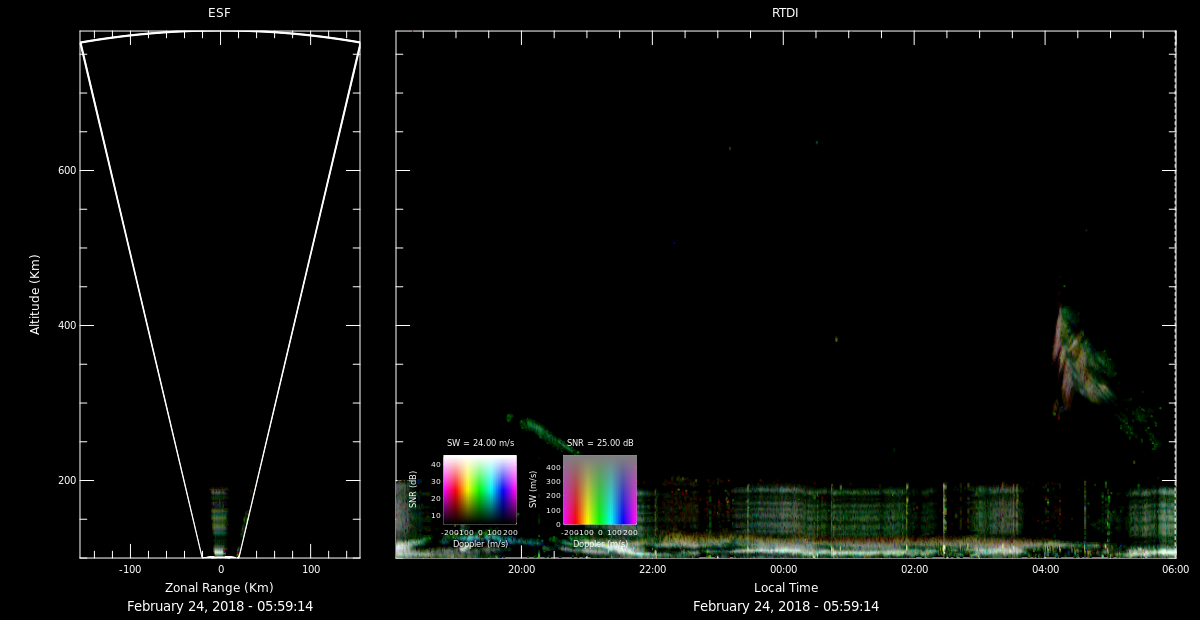Click the Altitude (Km) axis label
The height and width of the screenshot is (620, 1200).
click(x=36, y=294)
